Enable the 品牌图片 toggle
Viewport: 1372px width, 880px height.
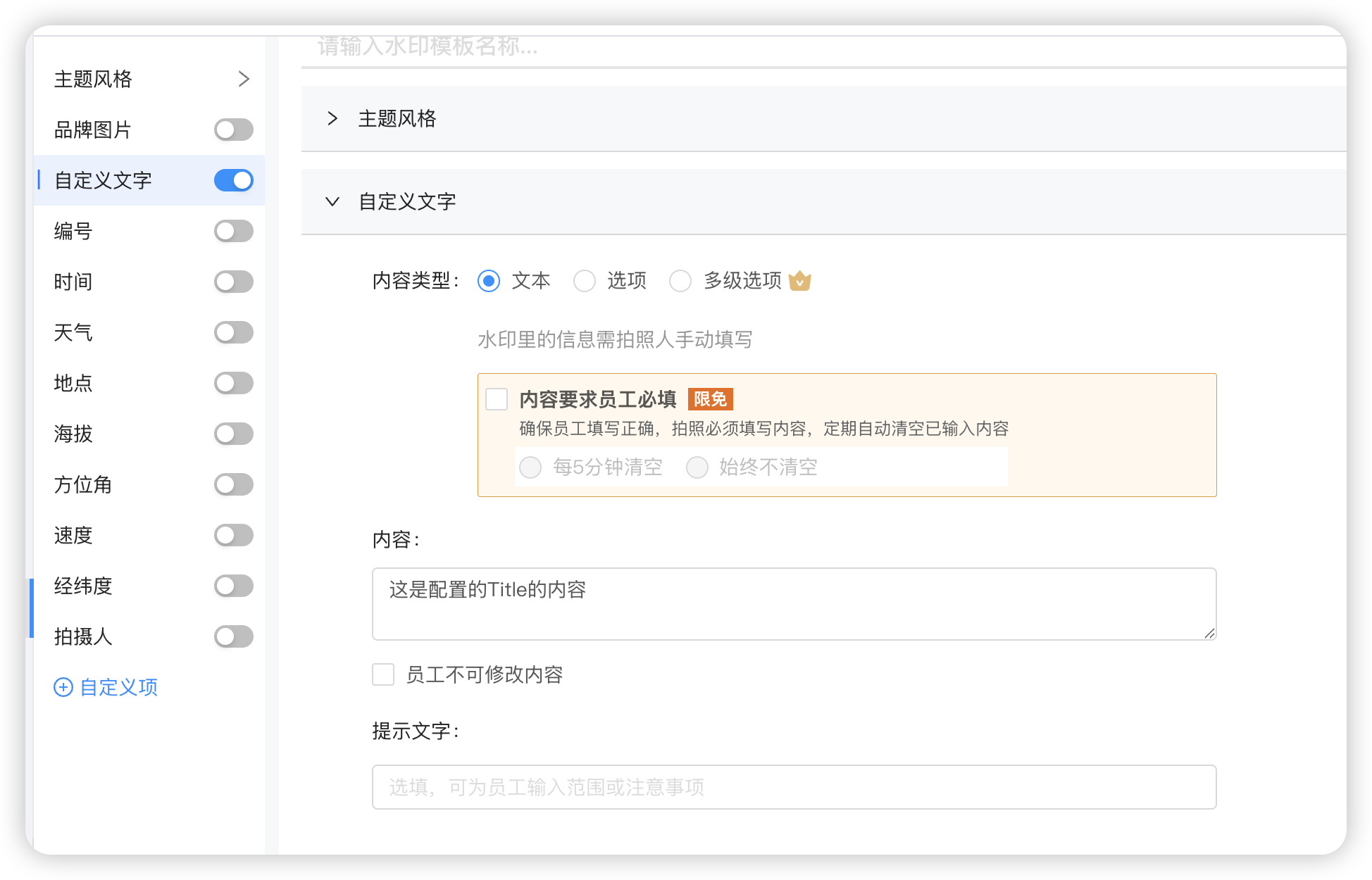(x=233, y=130)
